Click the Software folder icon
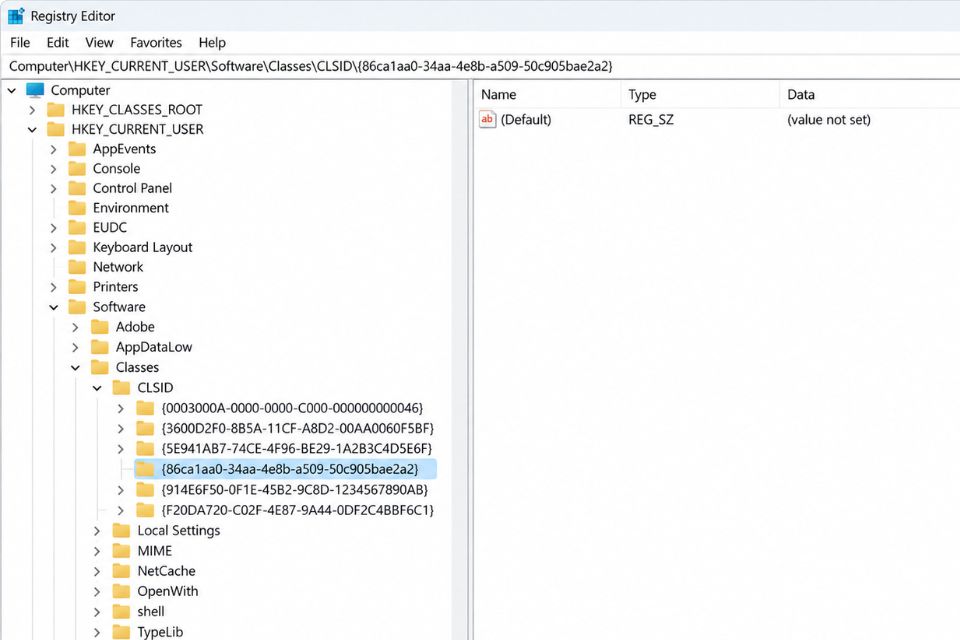Image resolution: width=960 pixels, height=640 pixels. coord(77,307)
